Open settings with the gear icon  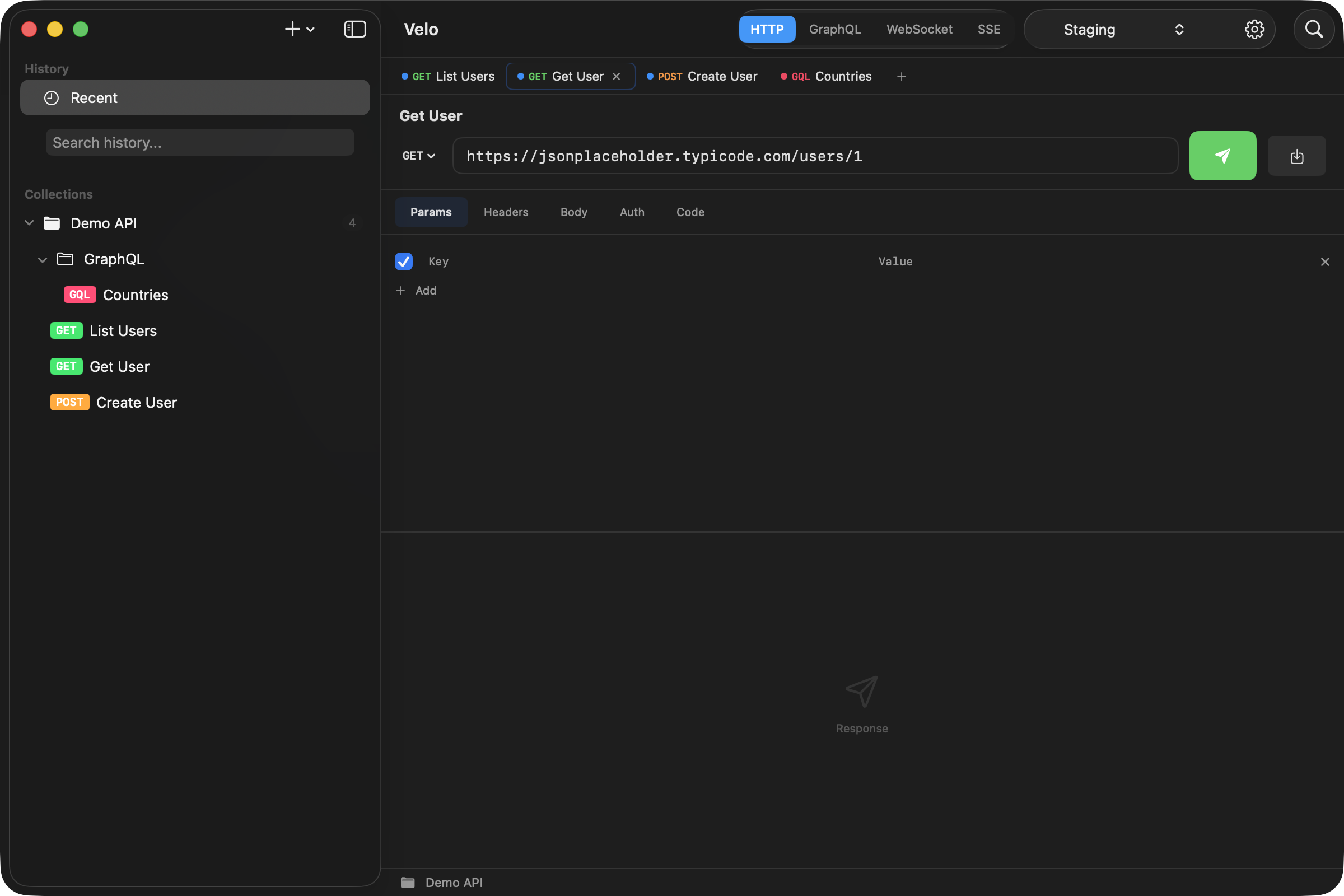click(1254, 29)
